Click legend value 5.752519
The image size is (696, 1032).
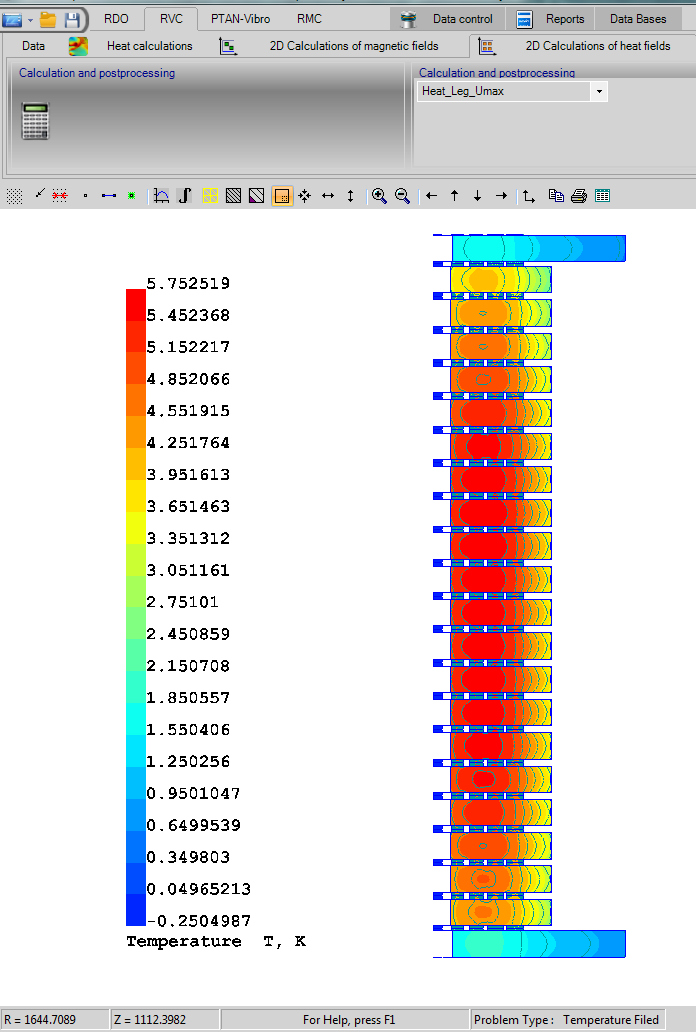click(188, 284)
